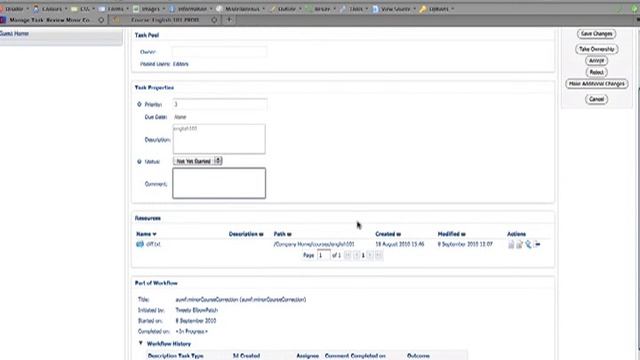Screen dimensions: 640x360
Task: Click the magnifier action icon for diff.txt
Action: [x=528, y=244]
